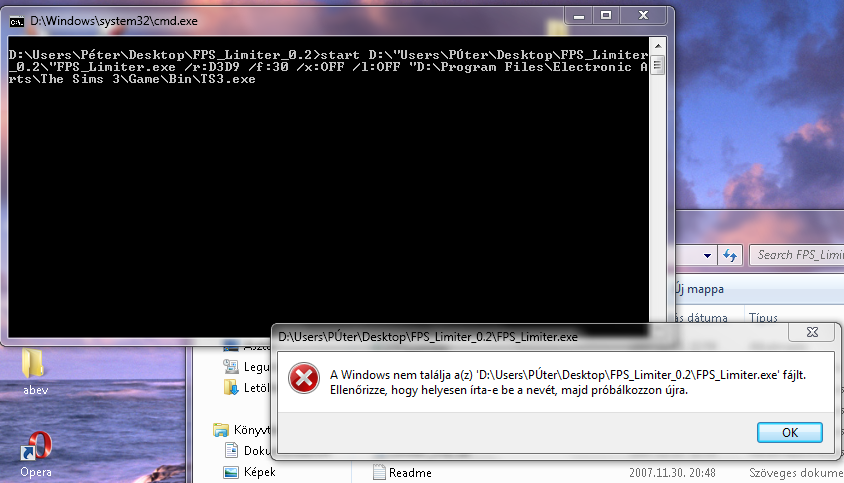Click the Legutóbbi helyek icon
Viewport: 844px width, 483px height.
click(231, 367)
